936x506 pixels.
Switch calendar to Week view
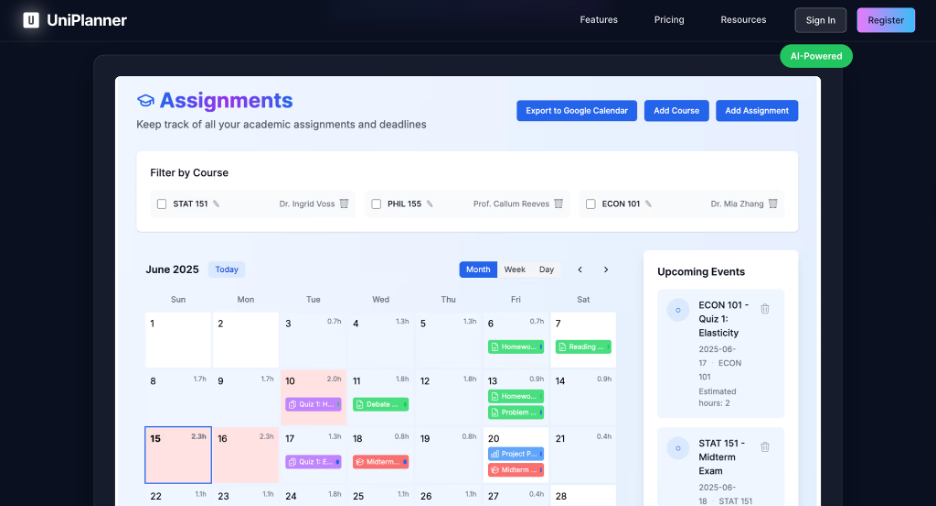515,270
